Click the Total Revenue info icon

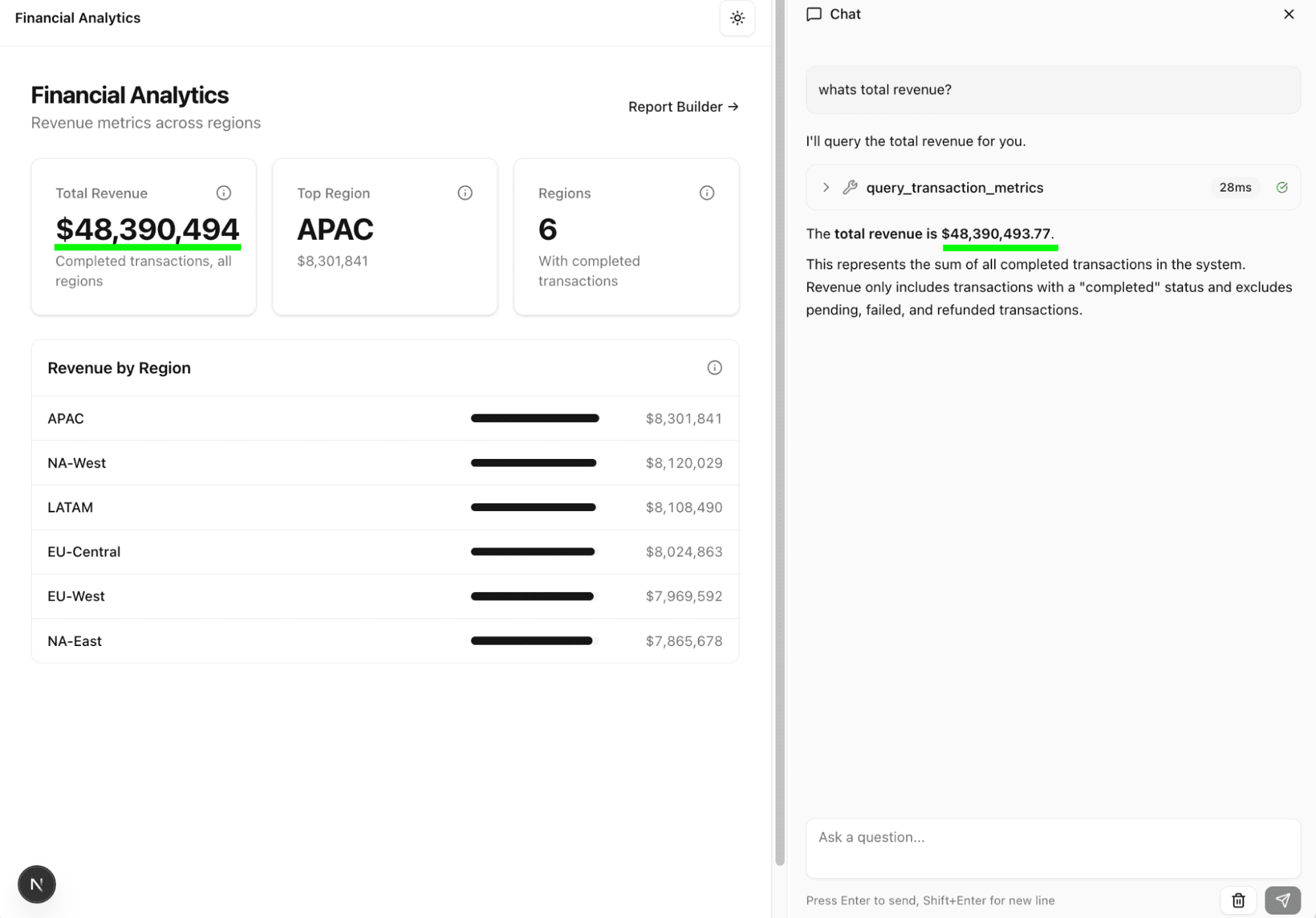coord(224,193)
